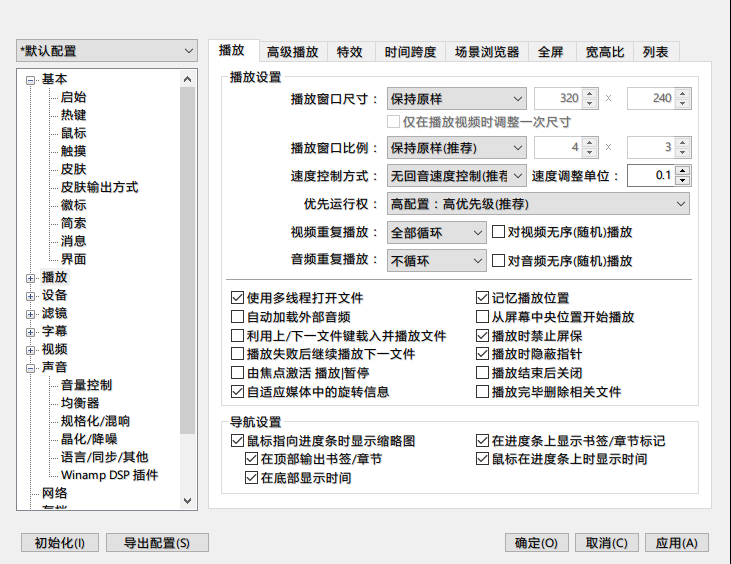
Task: Collapse the 基本 tree node
Action: pyautogui.click(x=31, y=80)
